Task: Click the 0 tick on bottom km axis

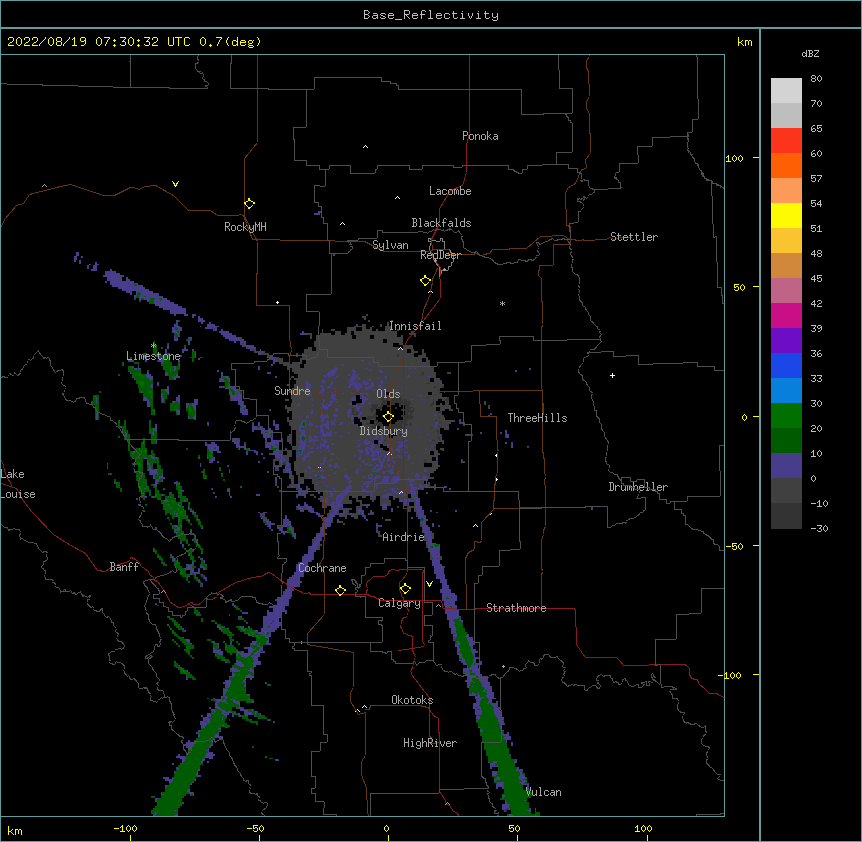Action: [386, 828]
